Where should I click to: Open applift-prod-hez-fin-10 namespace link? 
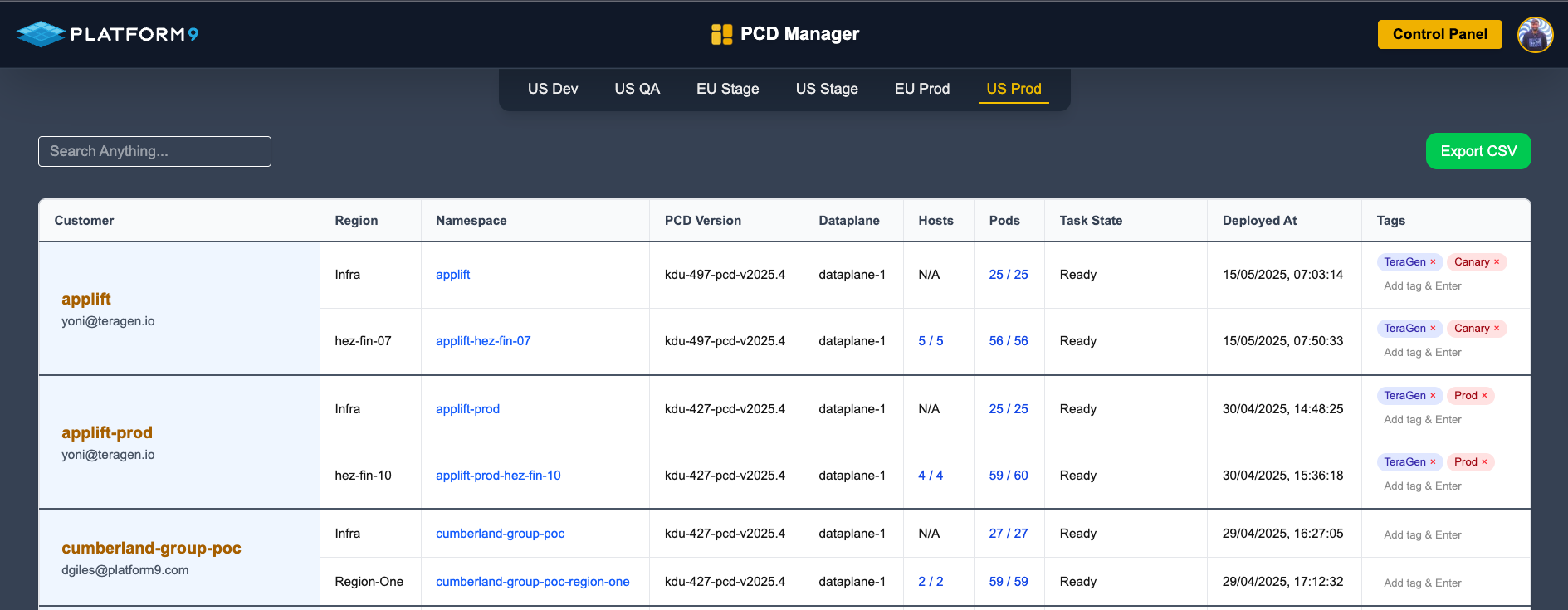tap(498, 476)
